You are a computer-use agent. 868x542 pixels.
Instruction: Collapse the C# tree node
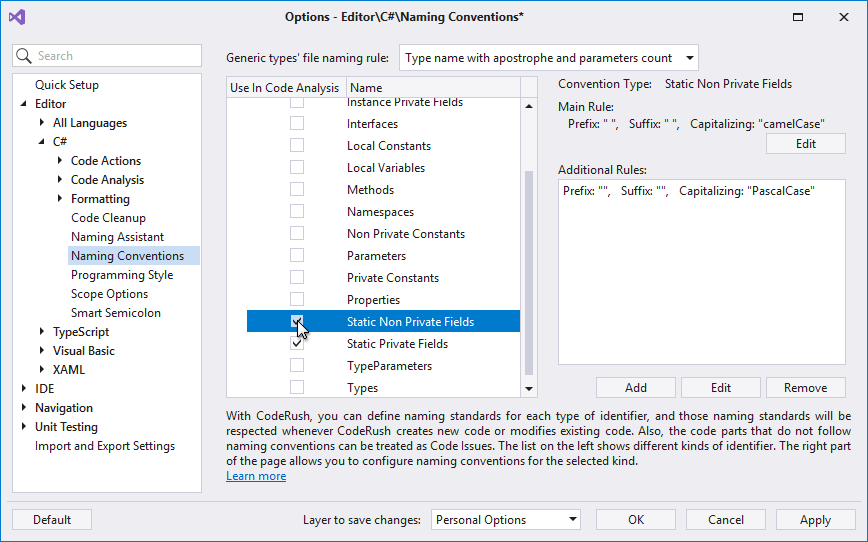tap(42, 142)
